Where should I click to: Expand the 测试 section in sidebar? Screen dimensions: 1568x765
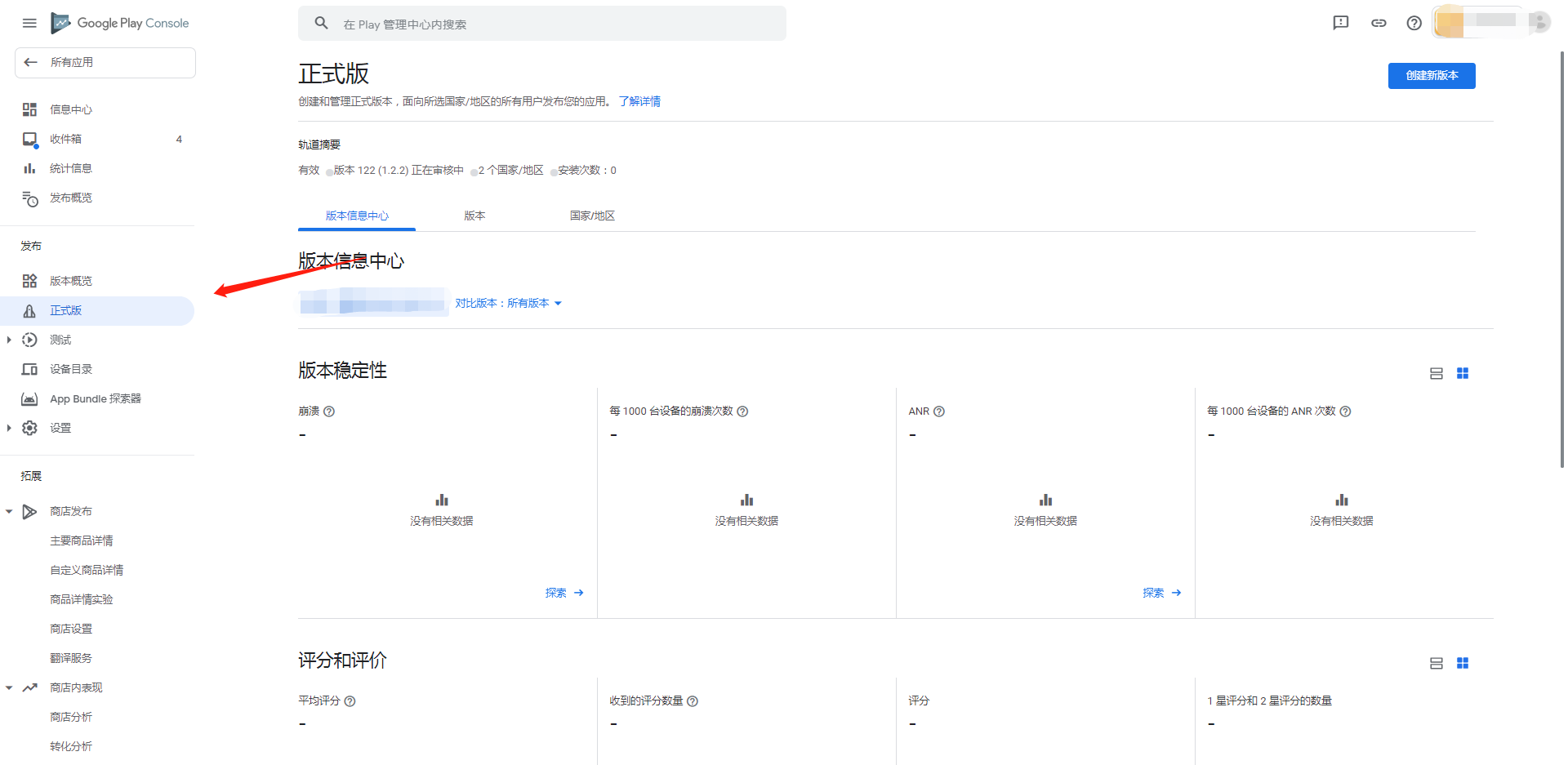[x=9, y=340]
